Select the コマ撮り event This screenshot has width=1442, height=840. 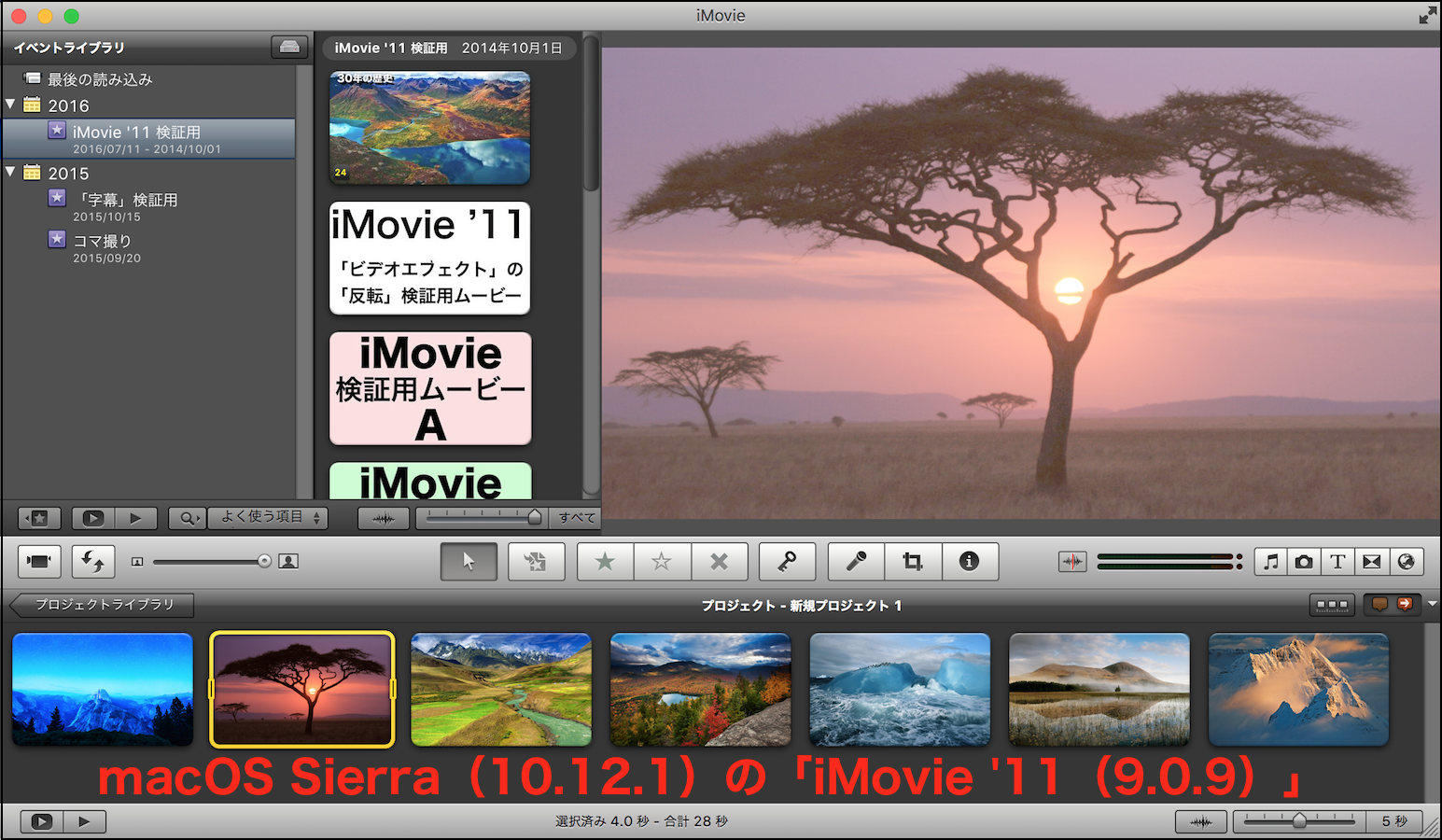click(102, 241)
